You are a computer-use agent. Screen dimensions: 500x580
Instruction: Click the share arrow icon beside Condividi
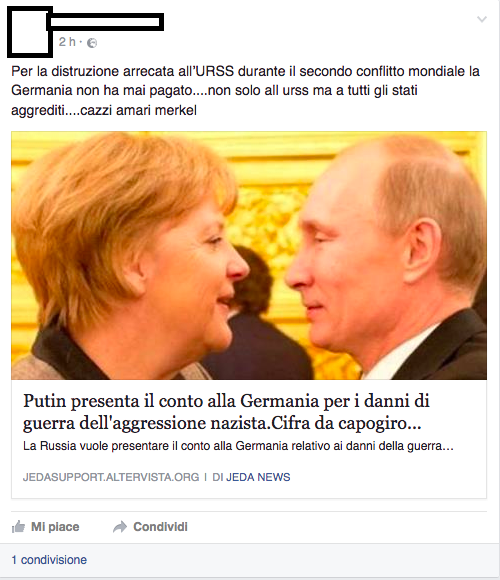point(120,526)
